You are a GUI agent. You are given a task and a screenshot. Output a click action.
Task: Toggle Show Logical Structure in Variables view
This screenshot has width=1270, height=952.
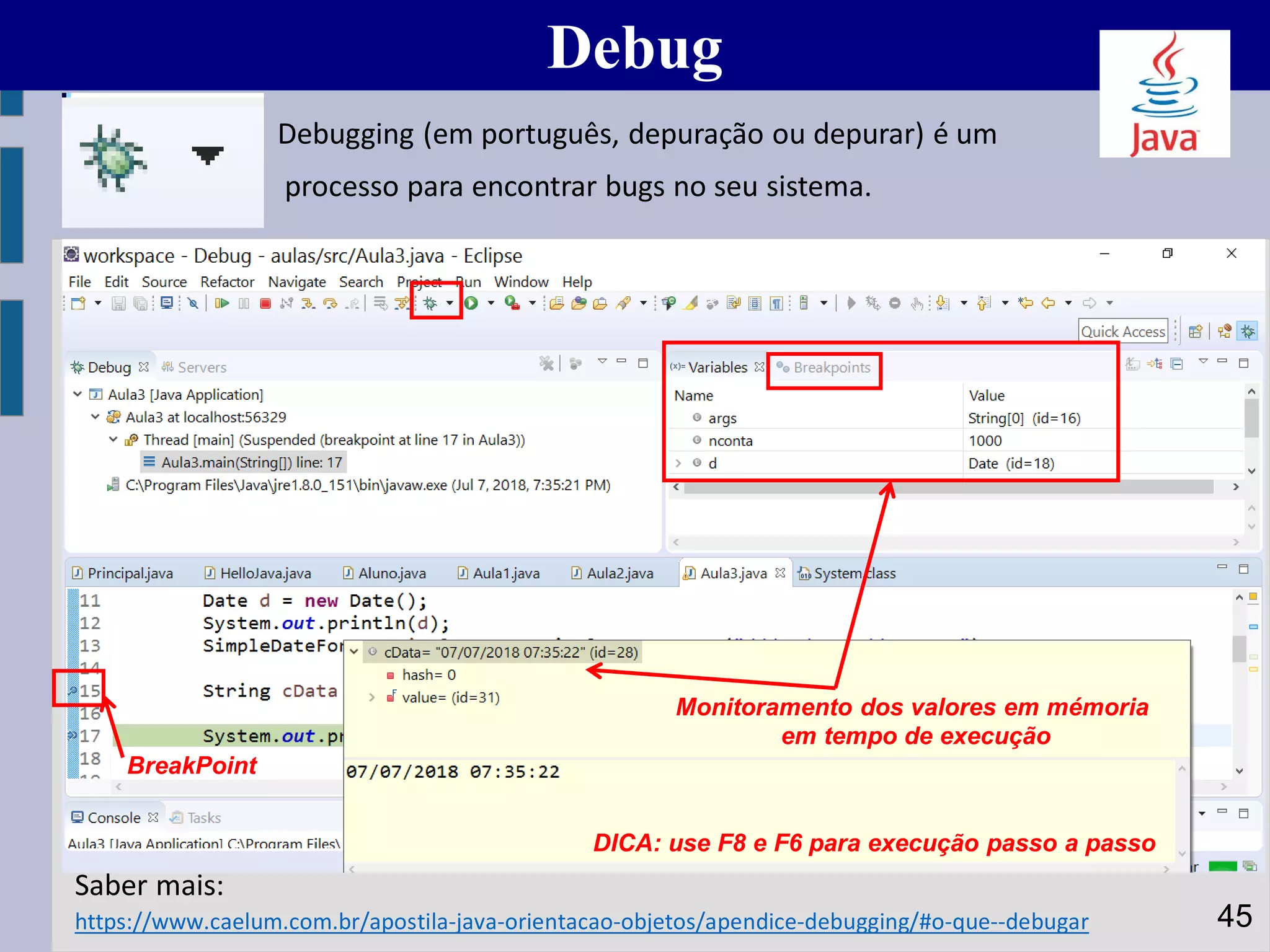click(x=1155, y=364)
